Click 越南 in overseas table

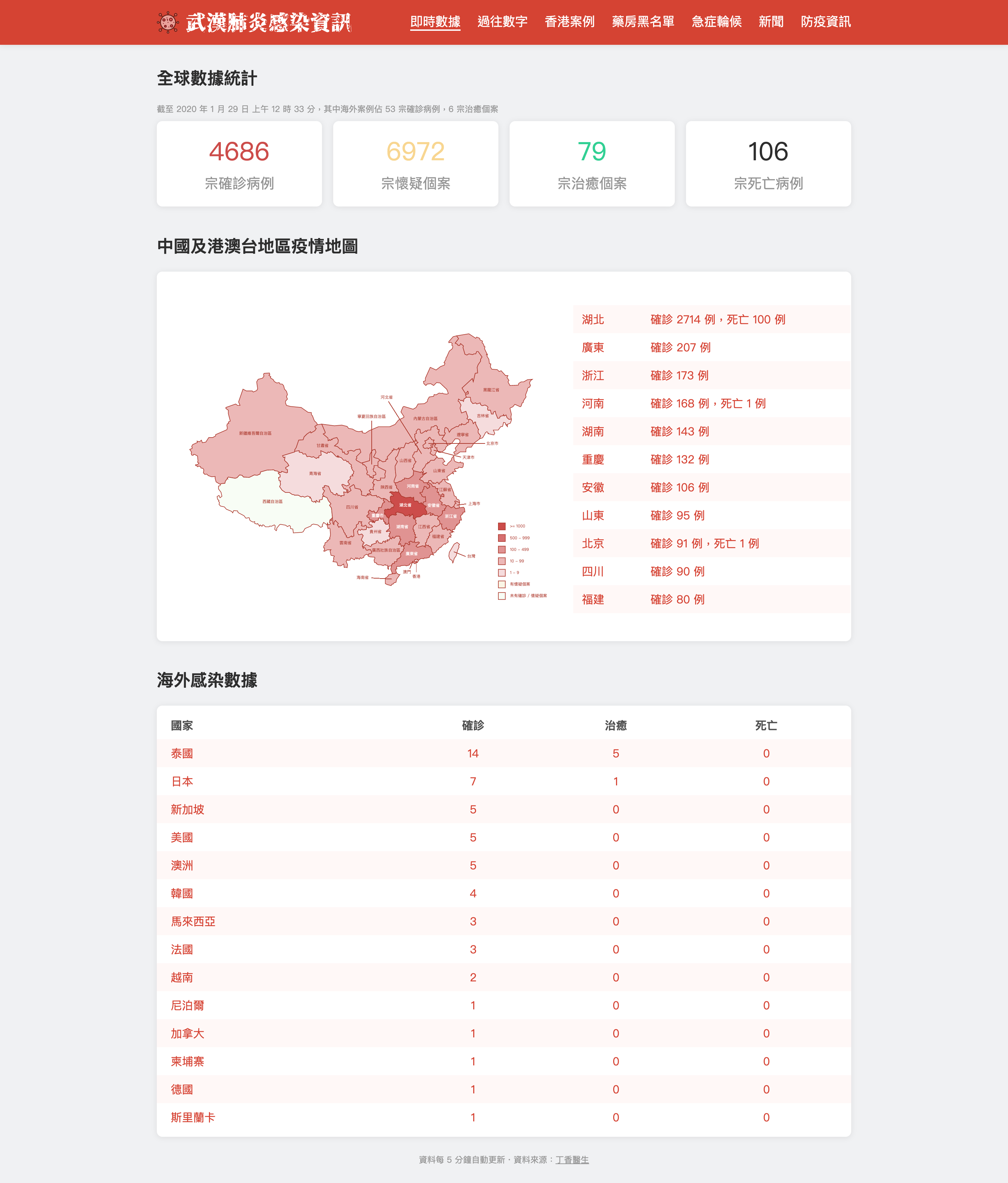tap(182, 978)
